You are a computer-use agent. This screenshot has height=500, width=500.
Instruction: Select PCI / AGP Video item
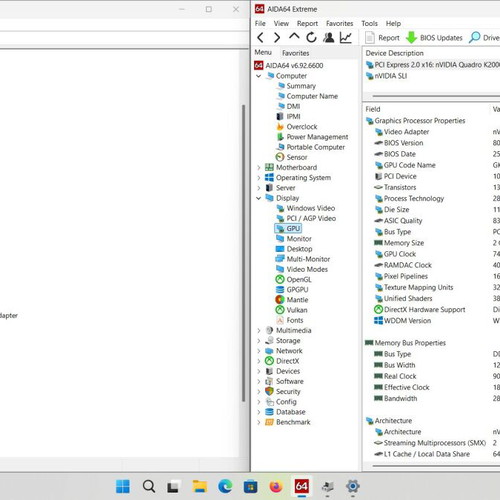click(306, 218)
